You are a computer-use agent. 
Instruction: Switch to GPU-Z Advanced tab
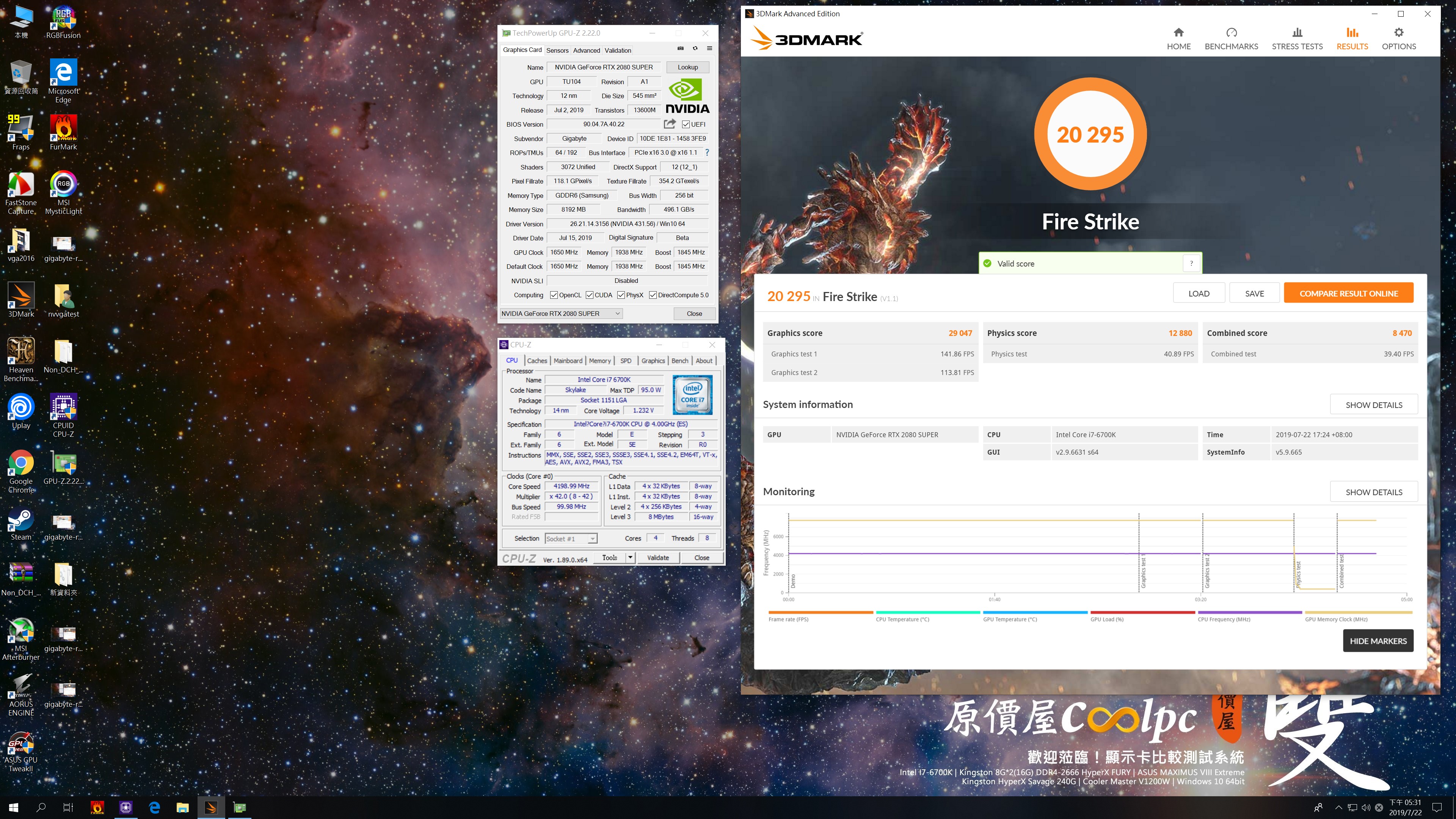pyautogui.click(x=587, y=50)
